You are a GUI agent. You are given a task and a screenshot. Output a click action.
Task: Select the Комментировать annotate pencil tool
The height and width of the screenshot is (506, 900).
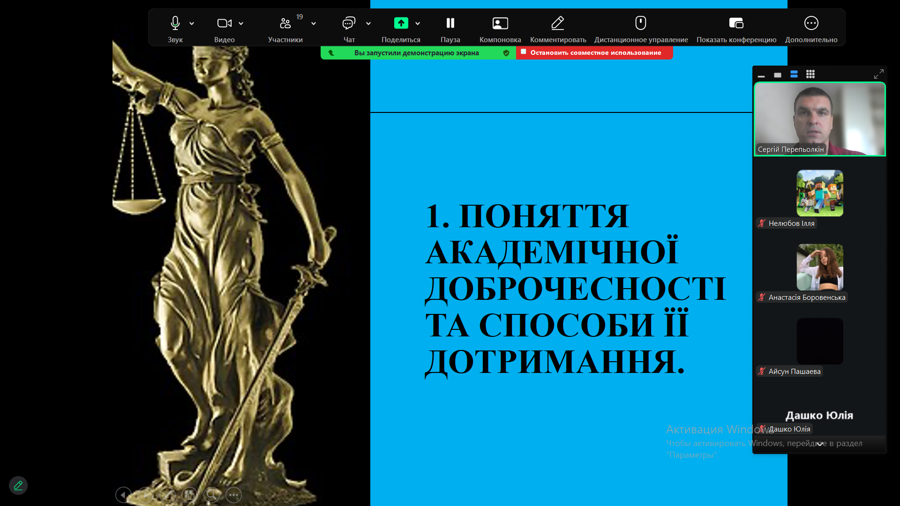(558, 23)
